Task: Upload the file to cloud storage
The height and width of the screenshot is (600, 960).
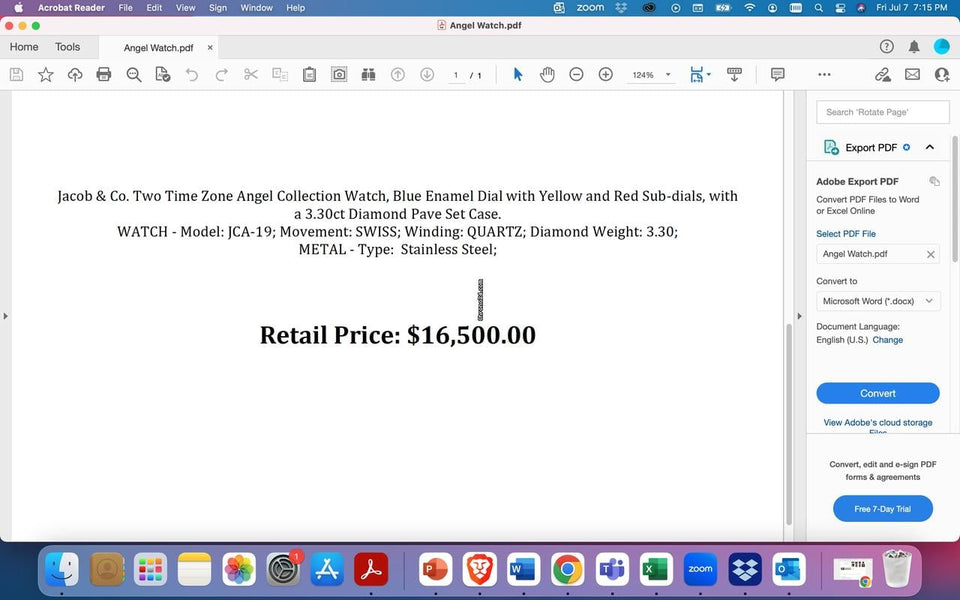Action: [75, 75]
